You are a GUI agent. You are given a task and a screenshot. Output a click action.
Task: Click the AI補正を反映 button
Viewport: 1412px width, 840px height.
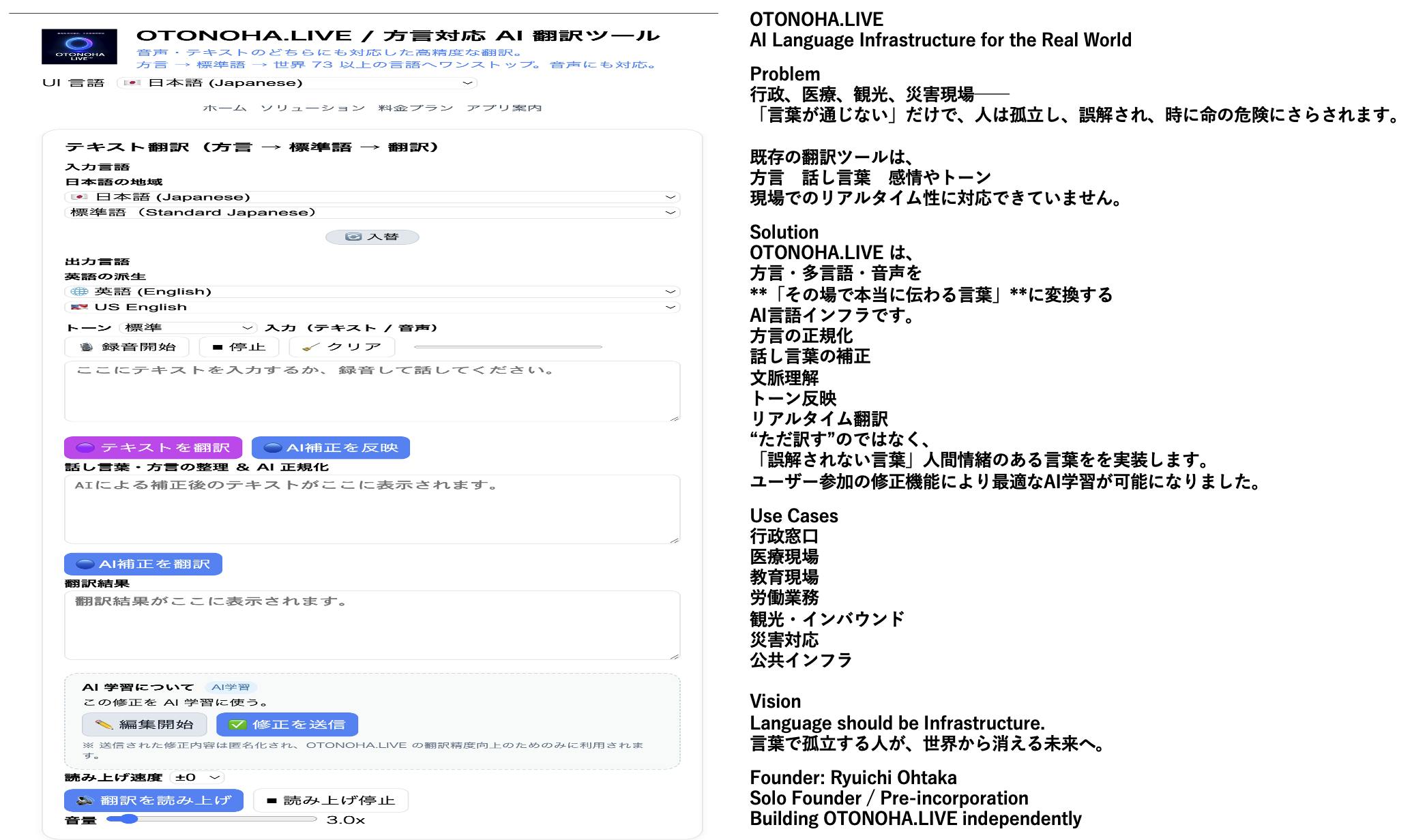pyautogui.click(x=330, y=448)
